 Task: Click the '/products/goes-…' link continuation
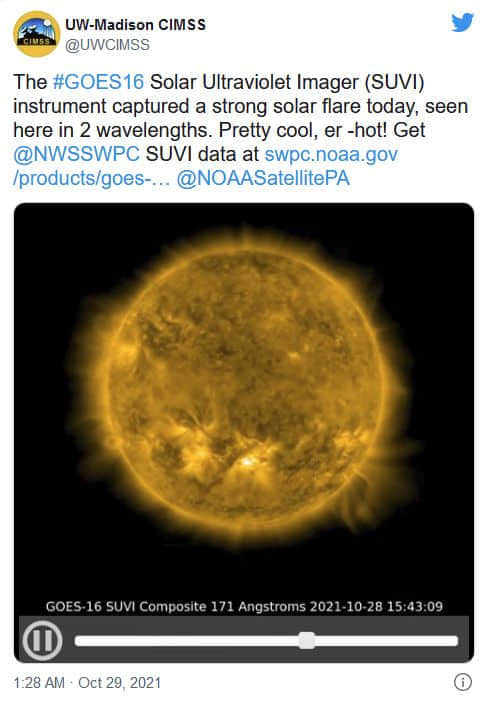[x=92, y=178]
